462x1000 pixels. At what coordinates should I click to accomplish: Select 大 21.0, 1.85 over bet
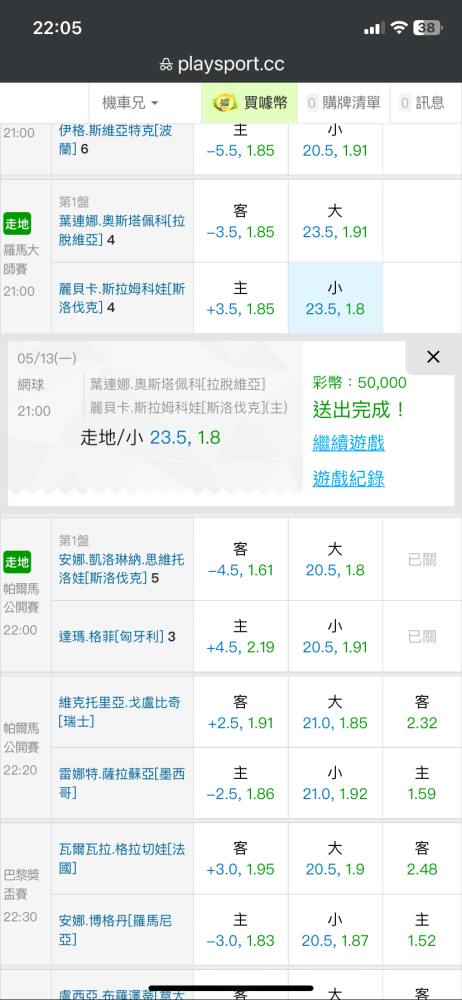click(x=336, y=712)
